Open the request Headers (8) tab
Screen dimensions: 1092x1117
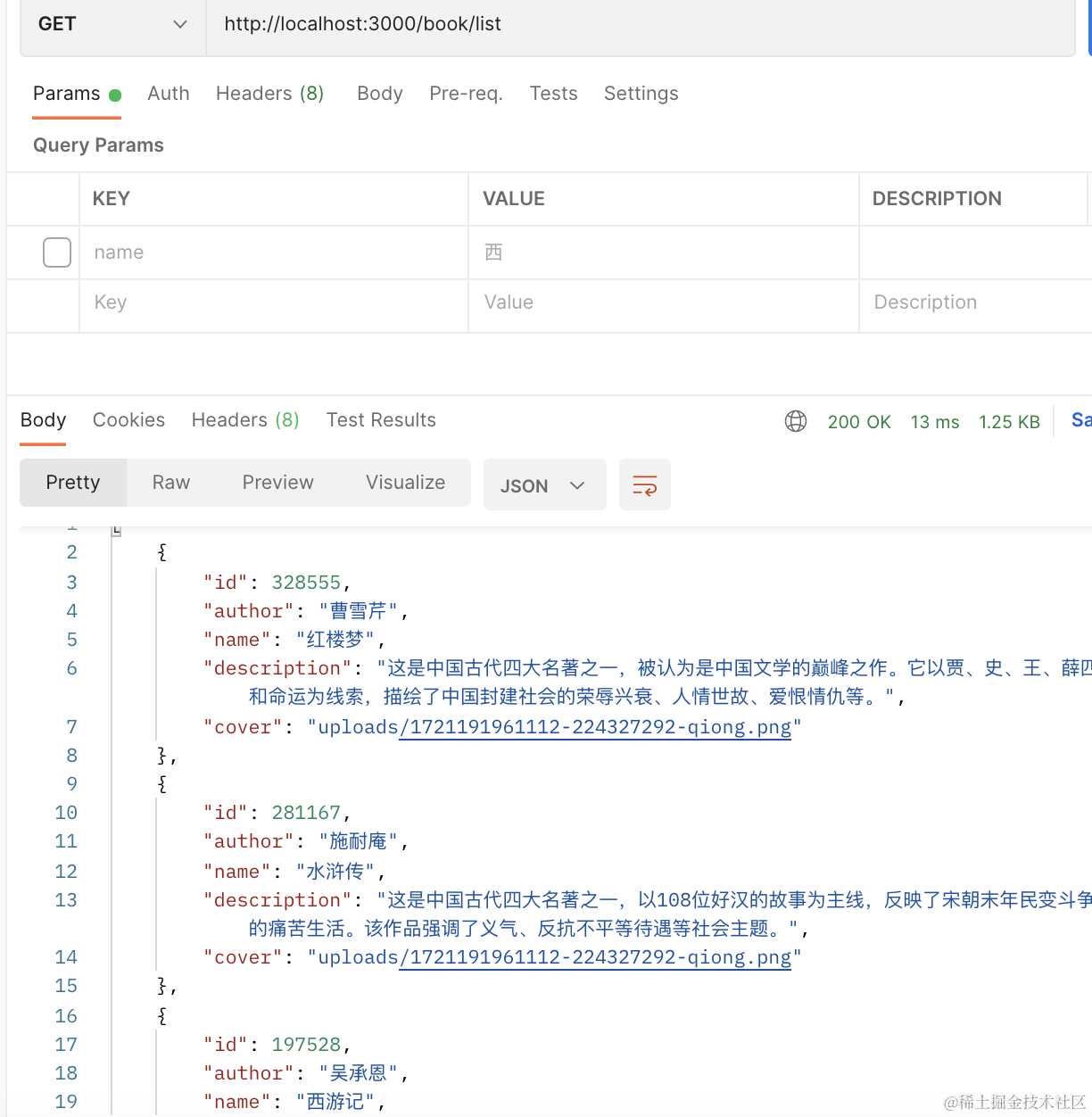[269, 94]
